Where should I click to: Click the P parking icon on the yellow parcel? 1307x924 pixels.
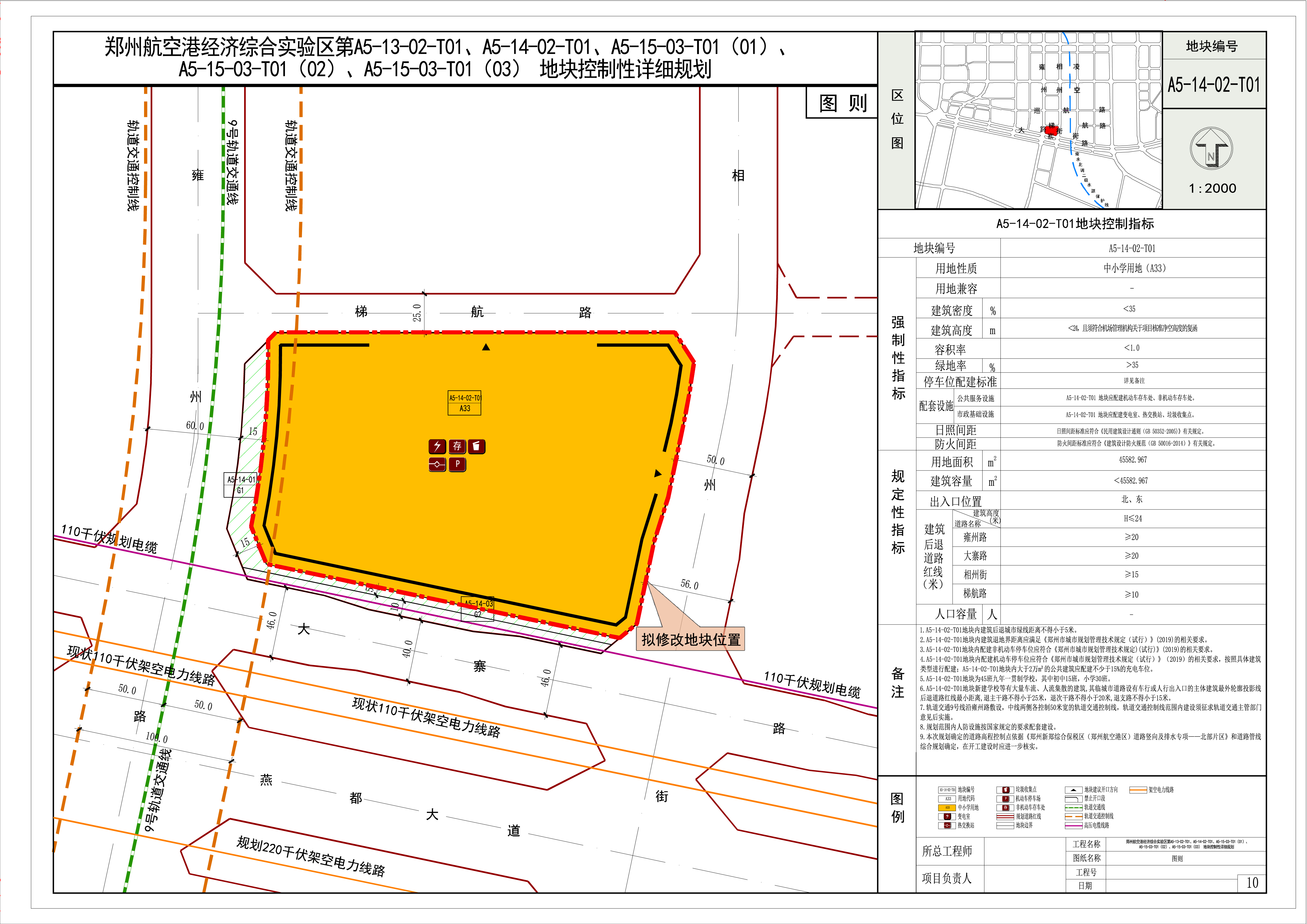(x=457, y=465)
